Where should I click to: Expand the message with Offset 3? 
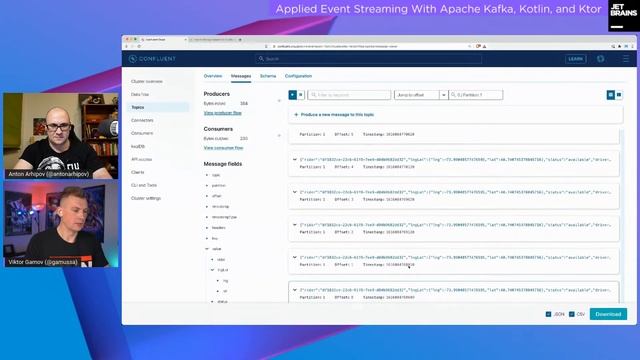pos(295,192)
